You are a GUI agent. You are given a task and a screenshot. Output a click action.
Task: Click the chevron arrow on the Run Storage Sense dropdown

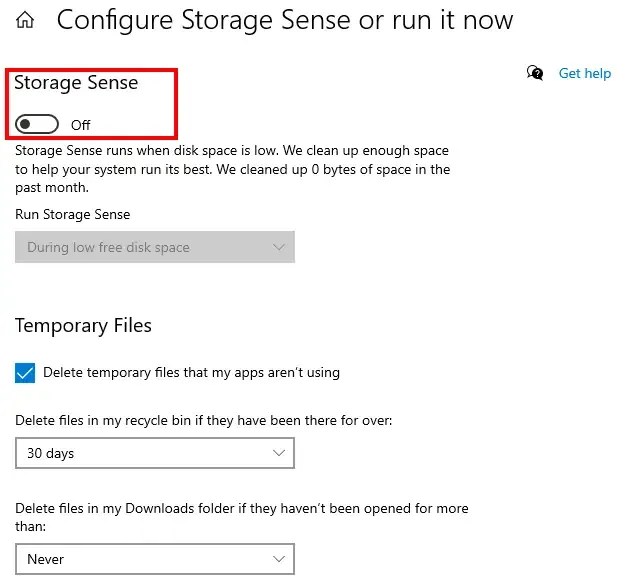point(278,247)
